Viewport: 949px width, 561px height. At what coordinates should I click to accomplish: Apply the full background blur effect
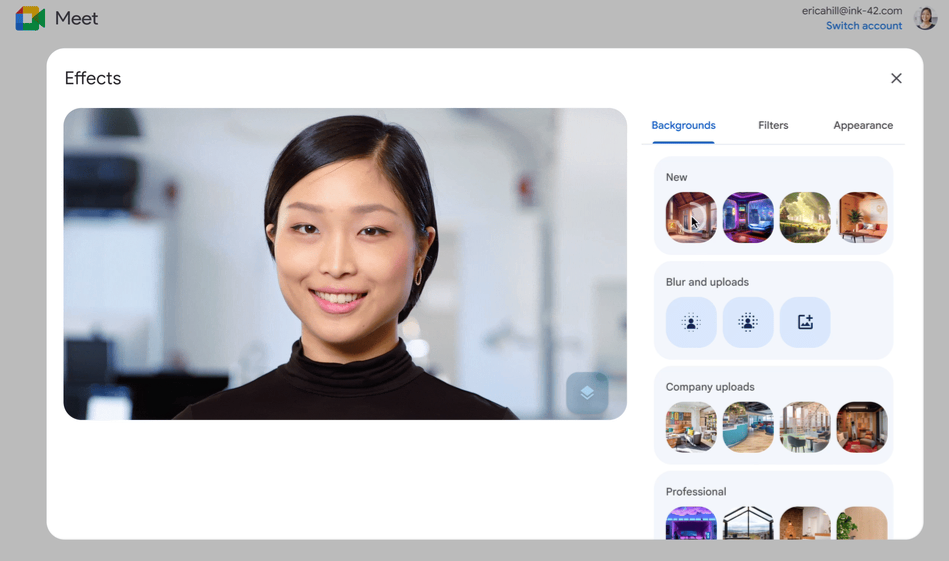[748, 322]
